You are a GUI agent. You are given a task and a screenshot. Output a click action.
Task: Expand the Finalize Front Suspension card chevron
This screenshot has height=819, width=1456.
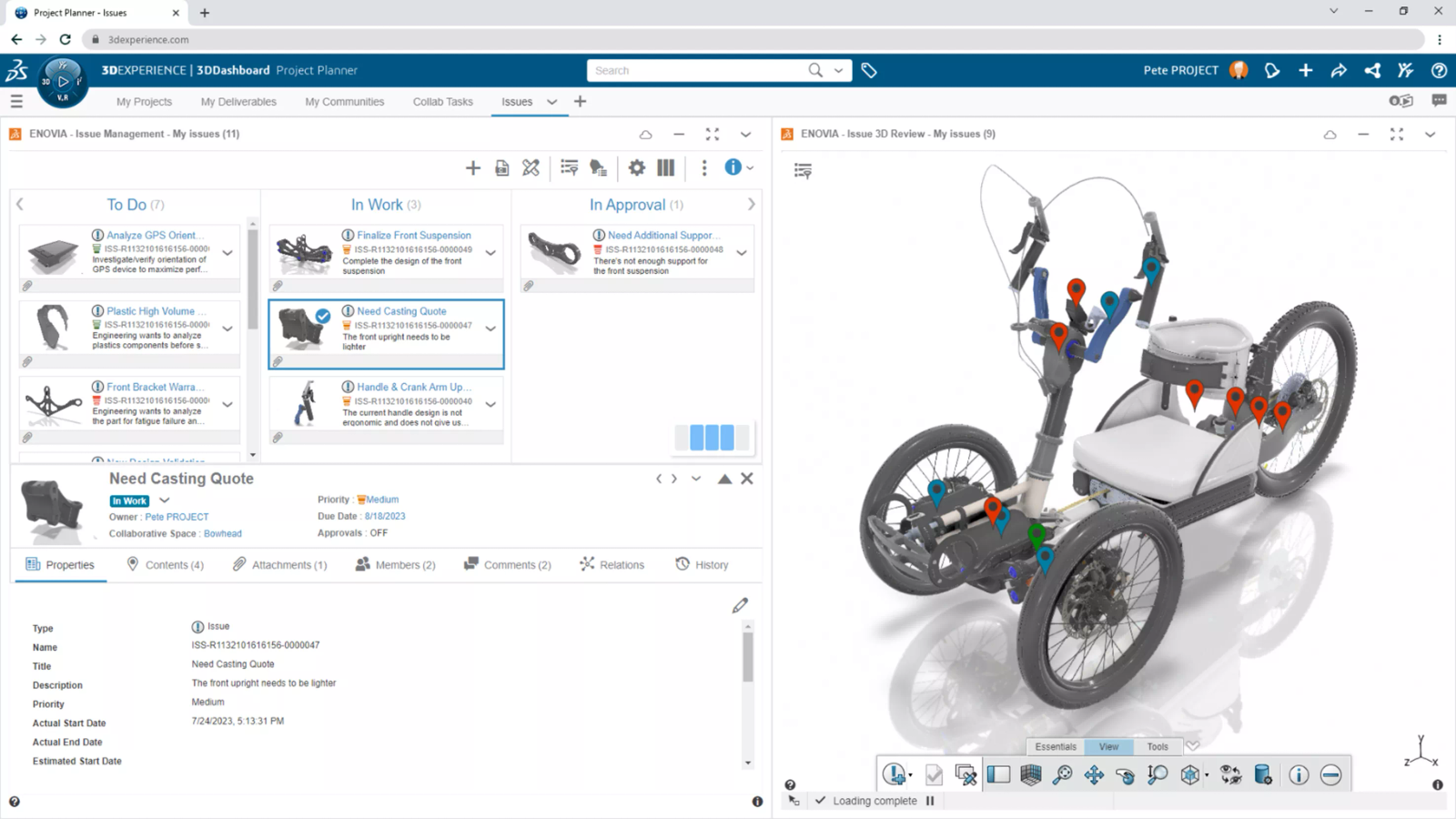click(x=490, y=253)
